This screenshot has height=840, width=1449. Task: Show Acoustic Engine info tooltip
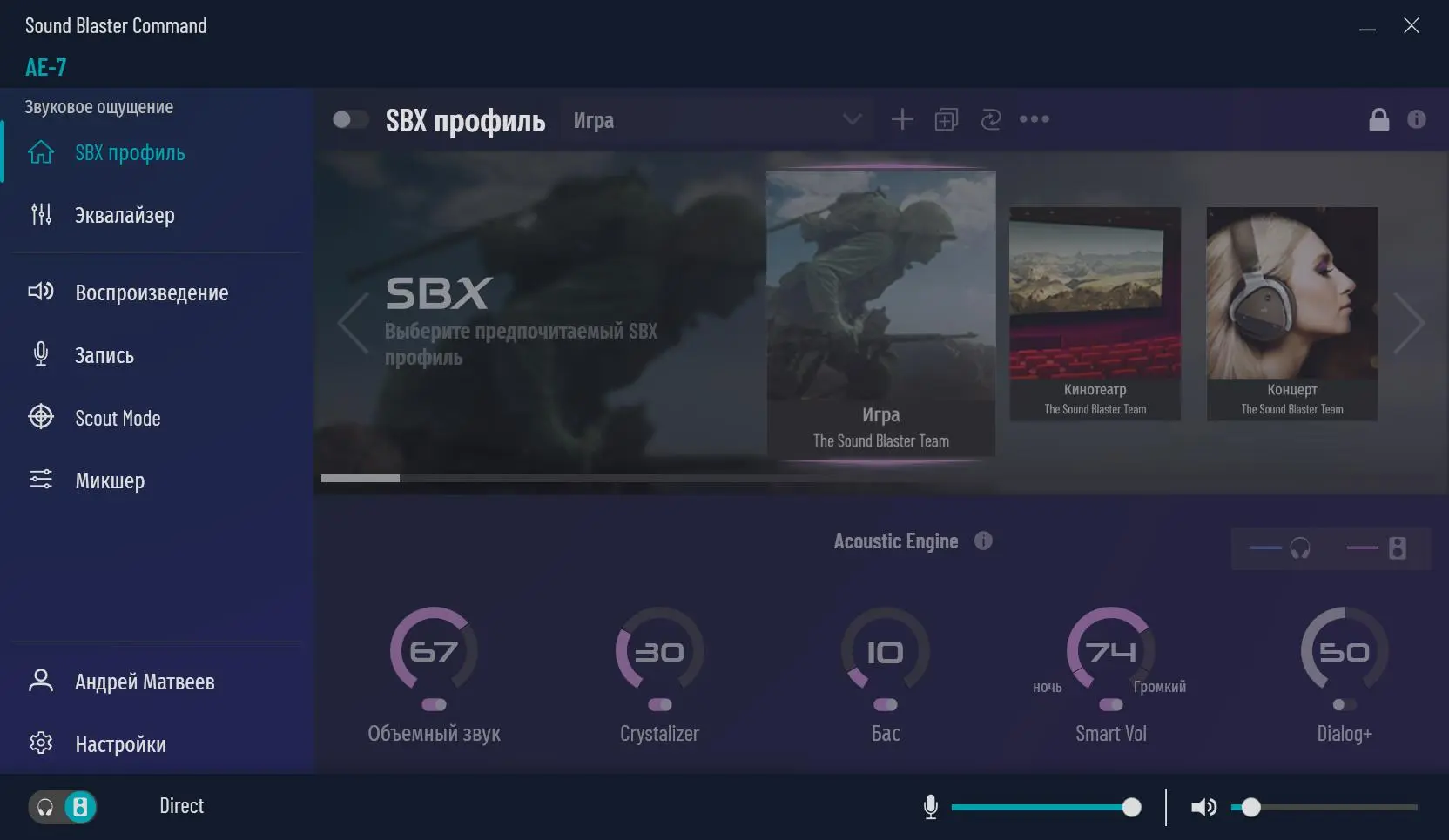983,541
